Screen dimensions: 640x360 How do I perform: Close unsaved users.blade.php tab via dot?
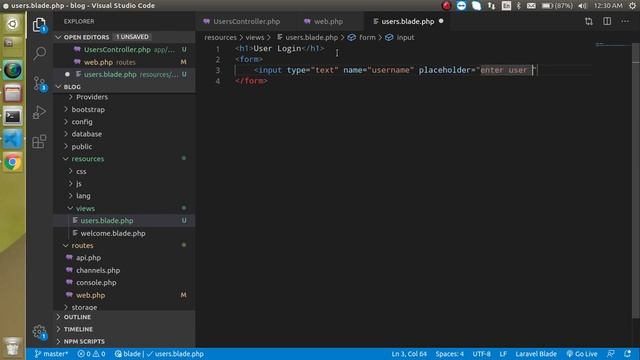[x=441, y=21]
